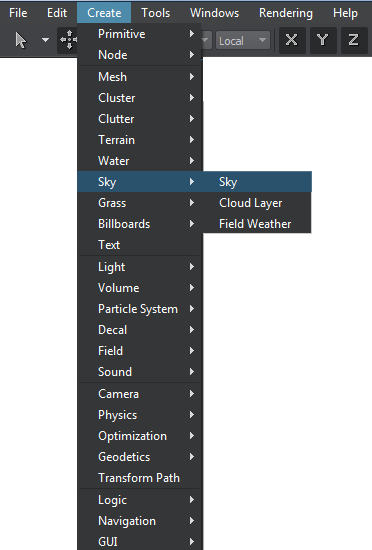Image resolution: width=372 pixels, height=550 pixels.
Task: Expand the Terrain submenu
Action: pyautogui.click(x=140, y=140)
